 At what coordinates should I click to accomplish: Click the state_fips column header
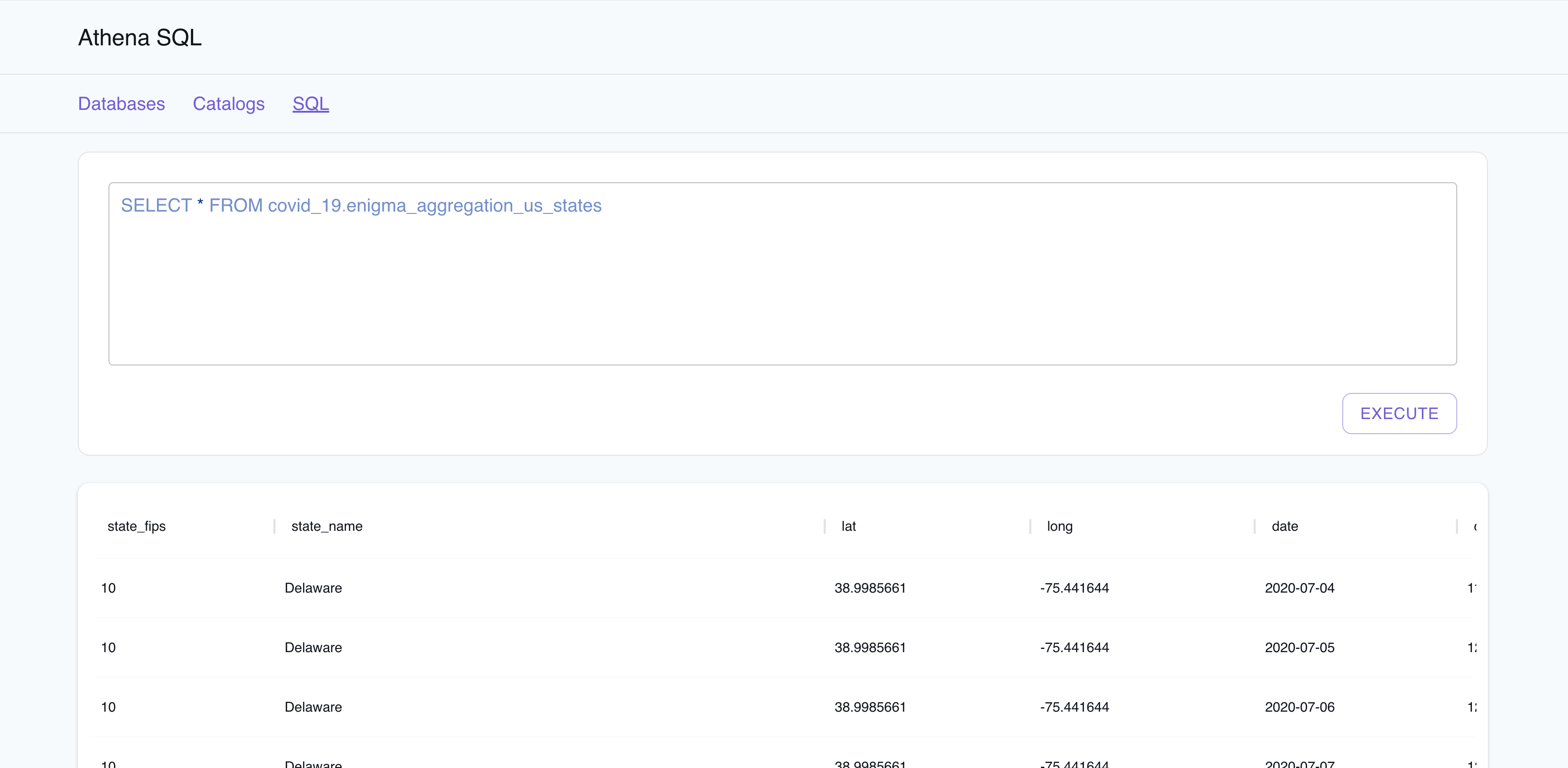(136, 526)
